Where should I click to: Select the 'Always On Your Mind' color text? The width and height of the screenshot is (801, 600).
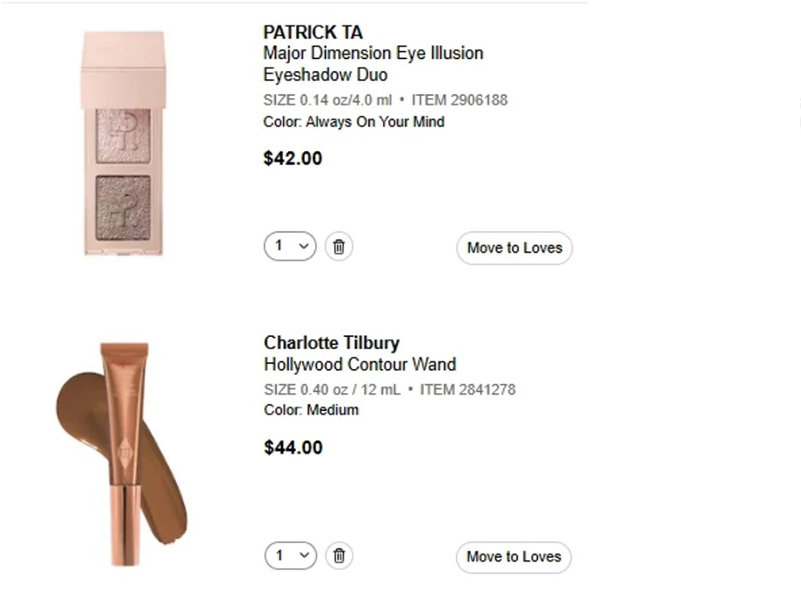(x=375, y=122)
